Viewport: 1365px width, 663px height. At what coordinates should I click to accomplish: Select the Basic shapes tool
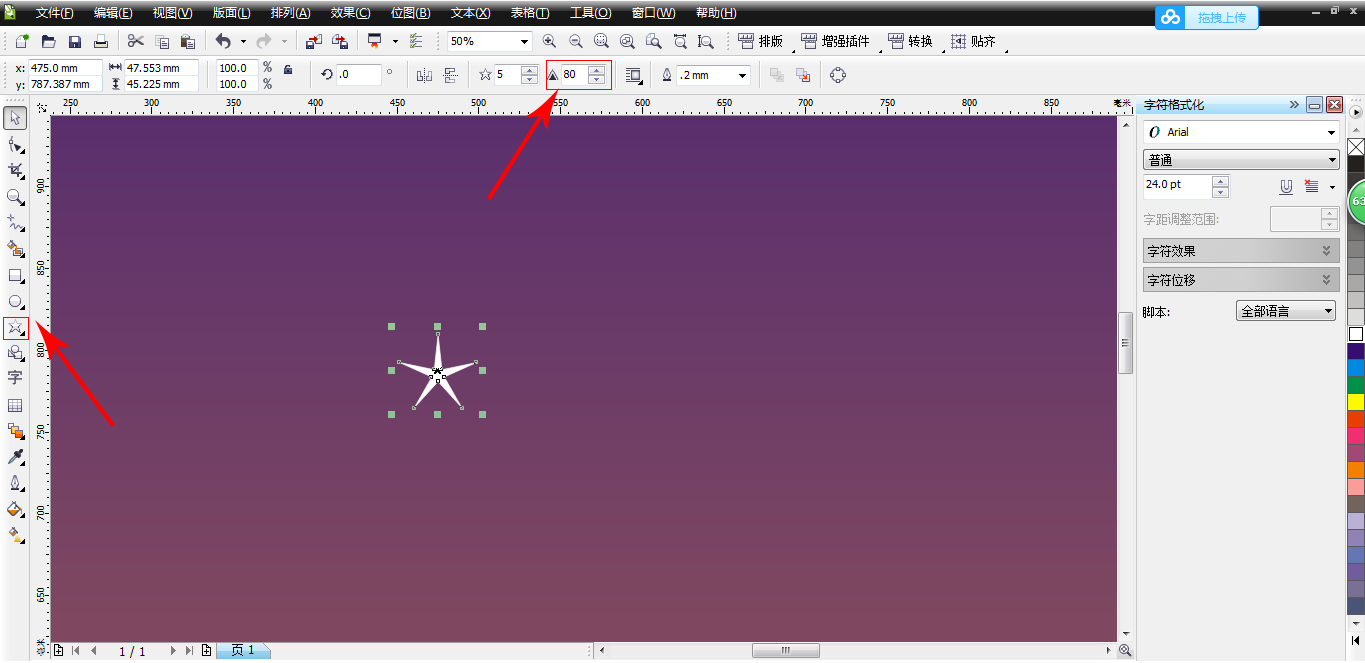15,353
